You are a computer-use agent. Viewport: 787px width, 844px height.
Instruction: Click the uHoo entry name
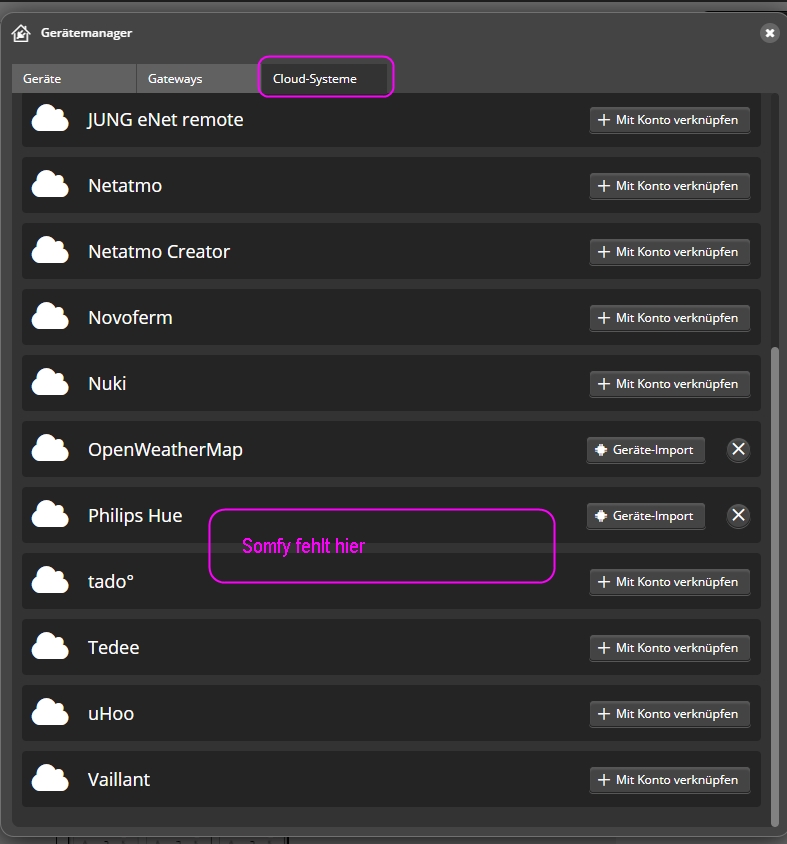click(x=111, y=714)
